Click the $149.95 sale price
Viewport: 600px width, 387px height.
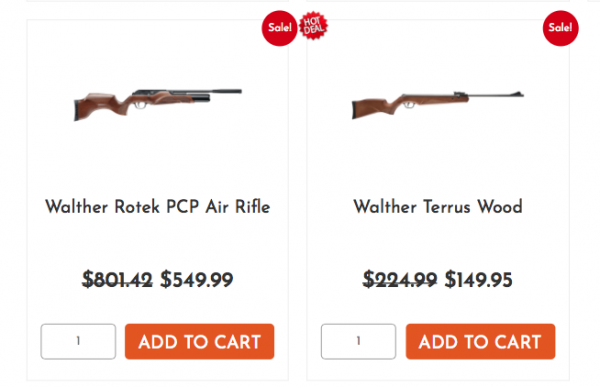(478, 279)
